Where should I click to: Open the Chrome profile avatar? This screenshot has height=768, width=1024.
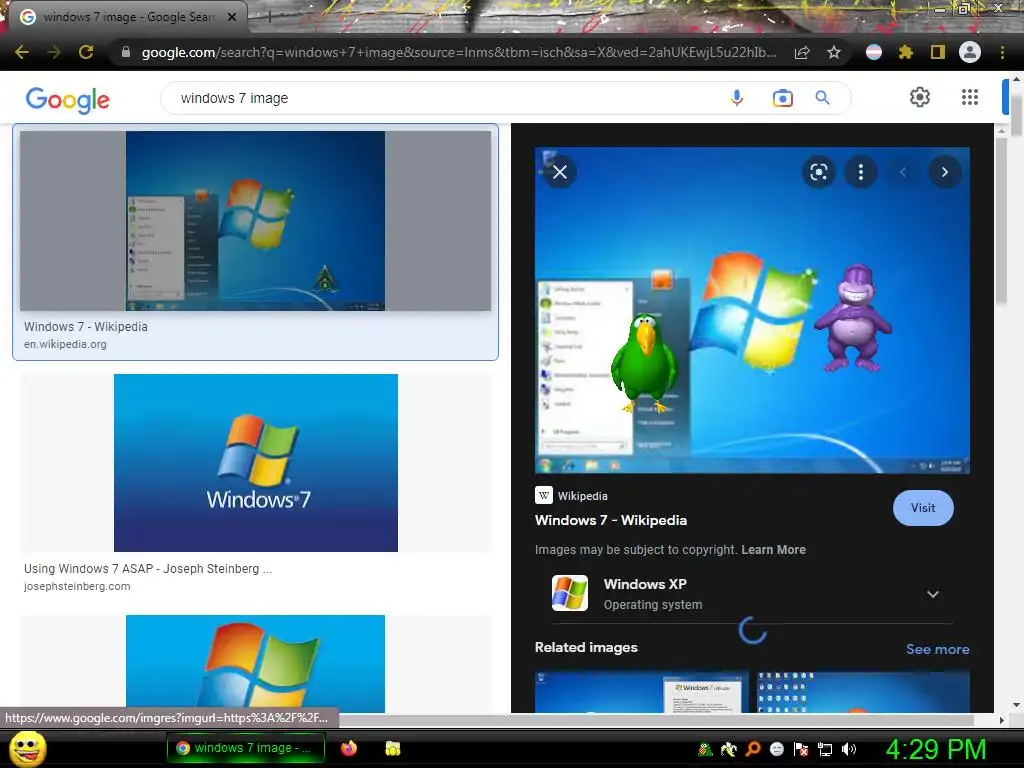point(970,52)
